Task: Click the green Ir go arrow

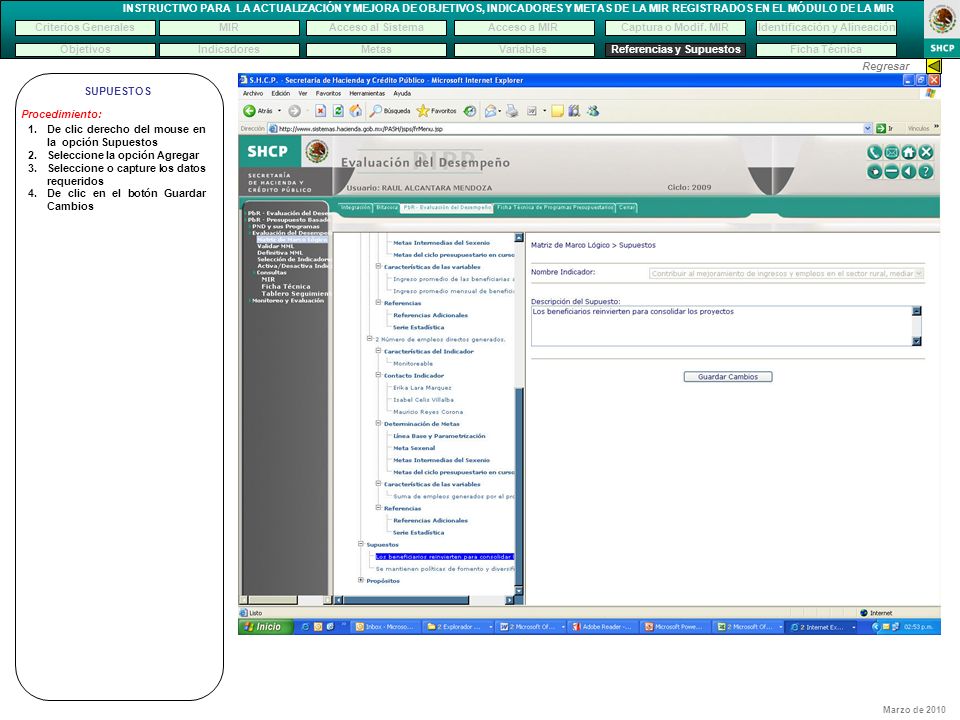Action: [x=881, y=129]
